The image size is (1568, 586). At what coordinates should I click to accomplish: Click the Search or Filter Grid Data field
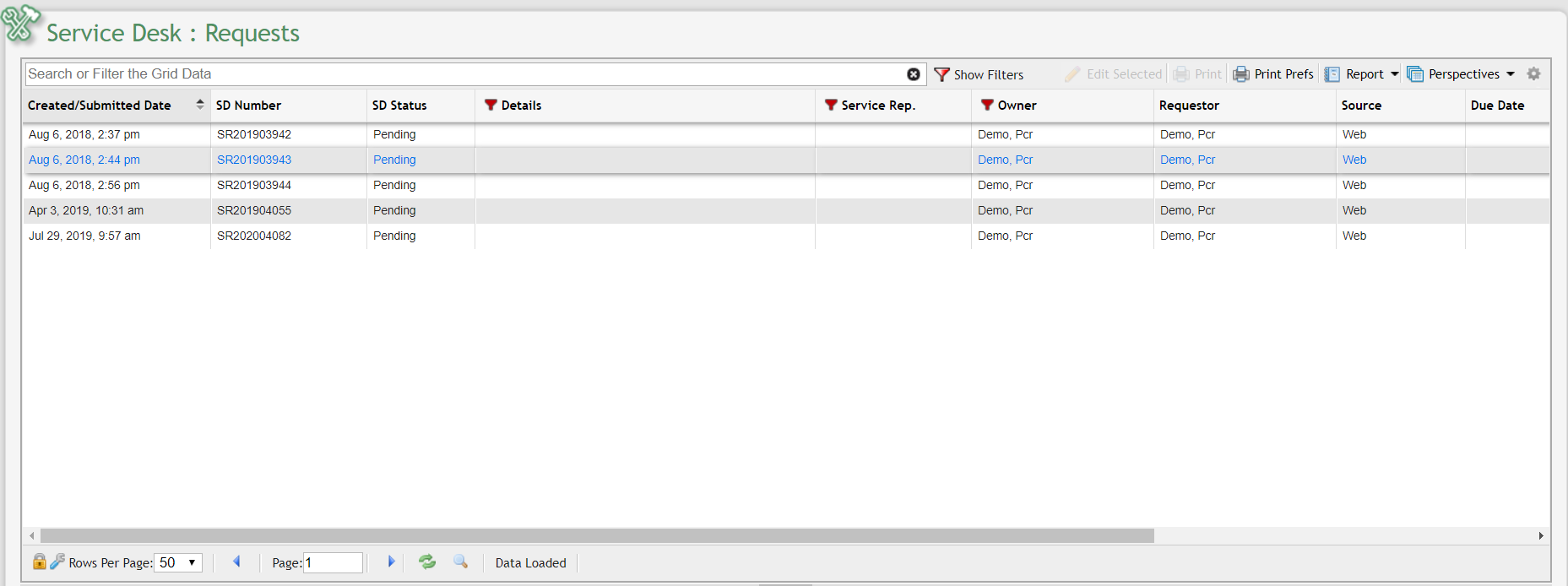(x=464, y=74)
